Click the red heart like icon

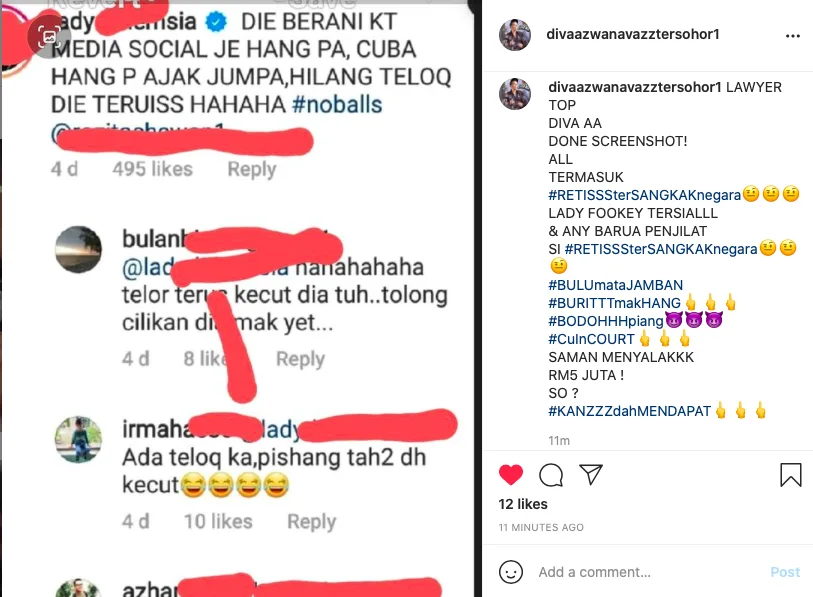pos(511,475)
